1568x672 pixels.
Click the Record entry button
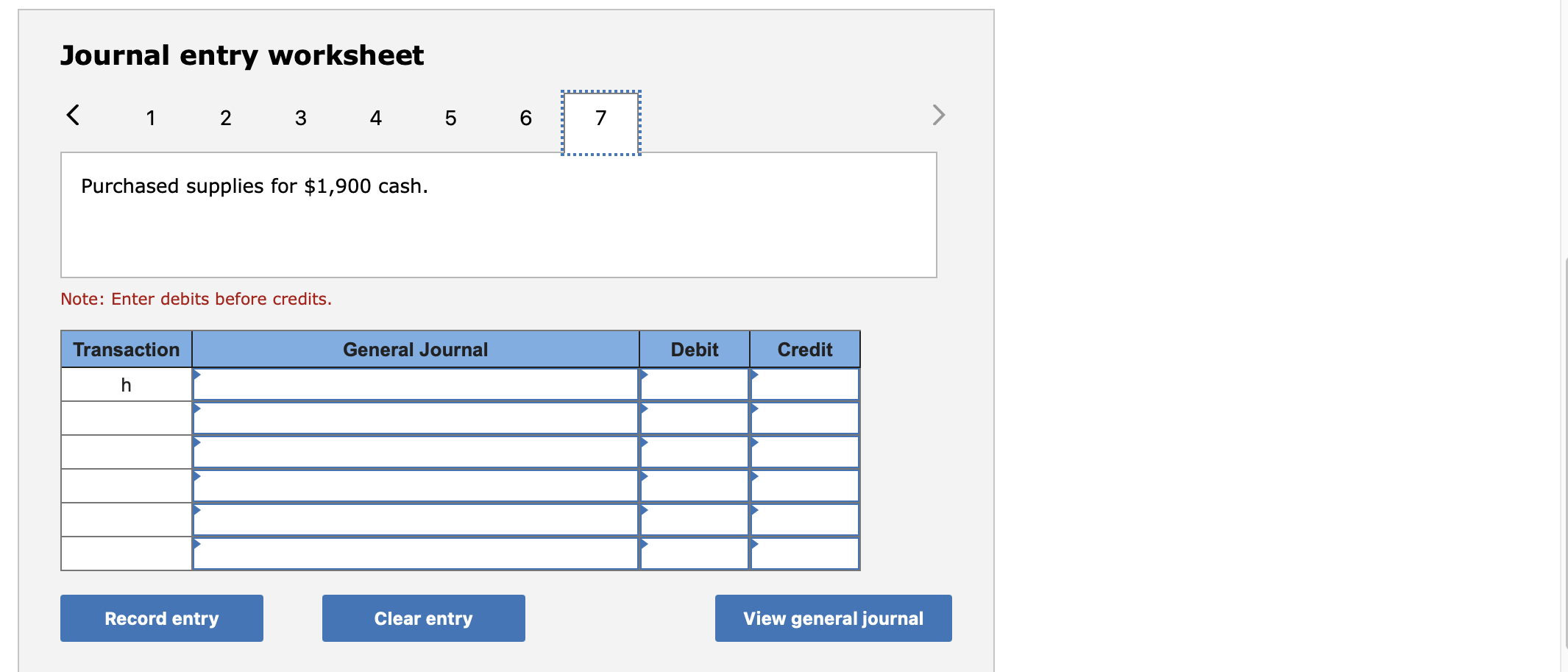pyautogui.click(x=161, y=618)
